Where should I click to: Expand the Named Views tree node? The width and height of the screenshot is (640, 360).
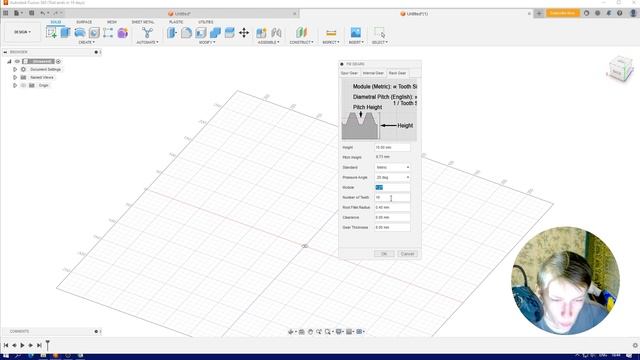pyautogui.click(x=15, y=77)
